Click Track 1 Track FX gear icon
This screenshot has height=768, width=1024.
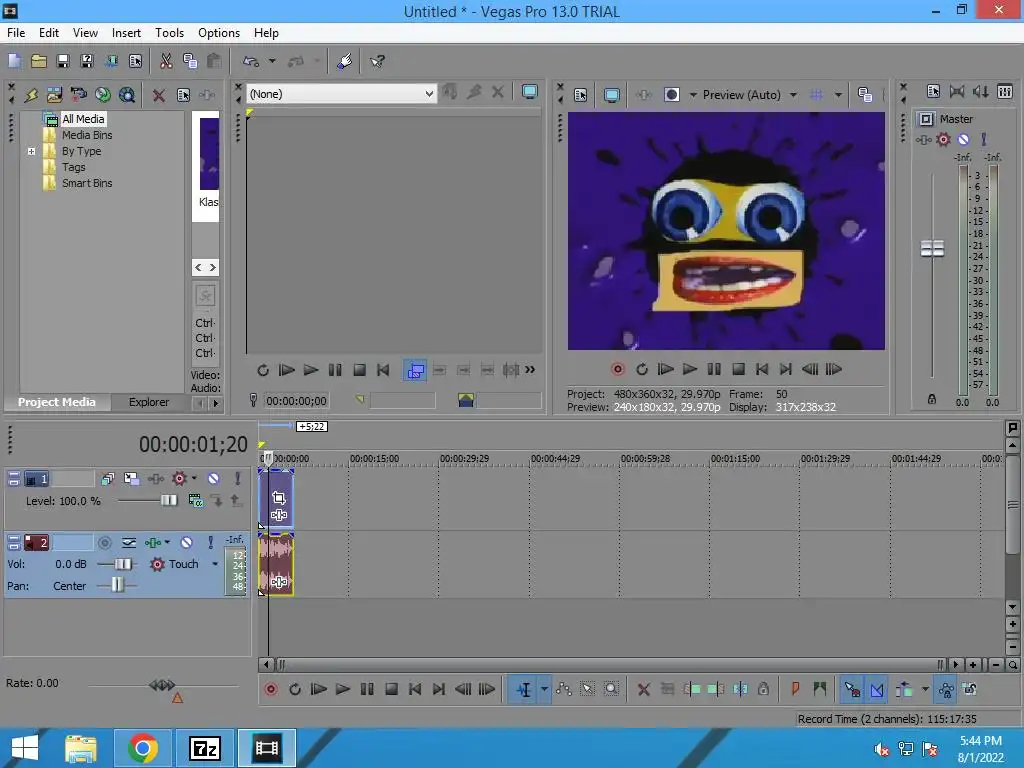[179, 479]
